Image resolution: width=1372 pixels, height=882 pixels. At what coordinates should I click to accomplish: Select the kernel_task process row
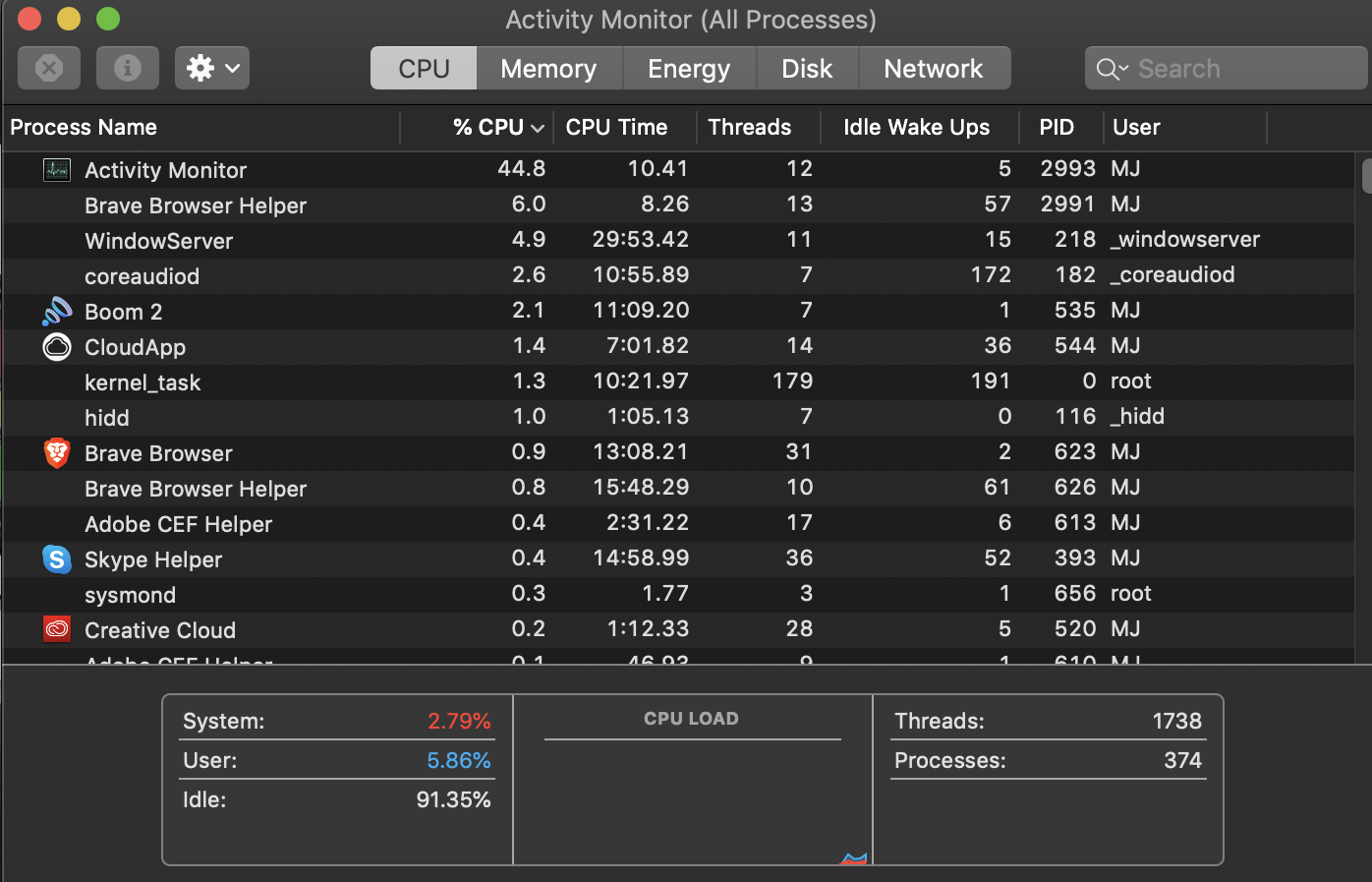pyautogui.click(x=678, y=382)
